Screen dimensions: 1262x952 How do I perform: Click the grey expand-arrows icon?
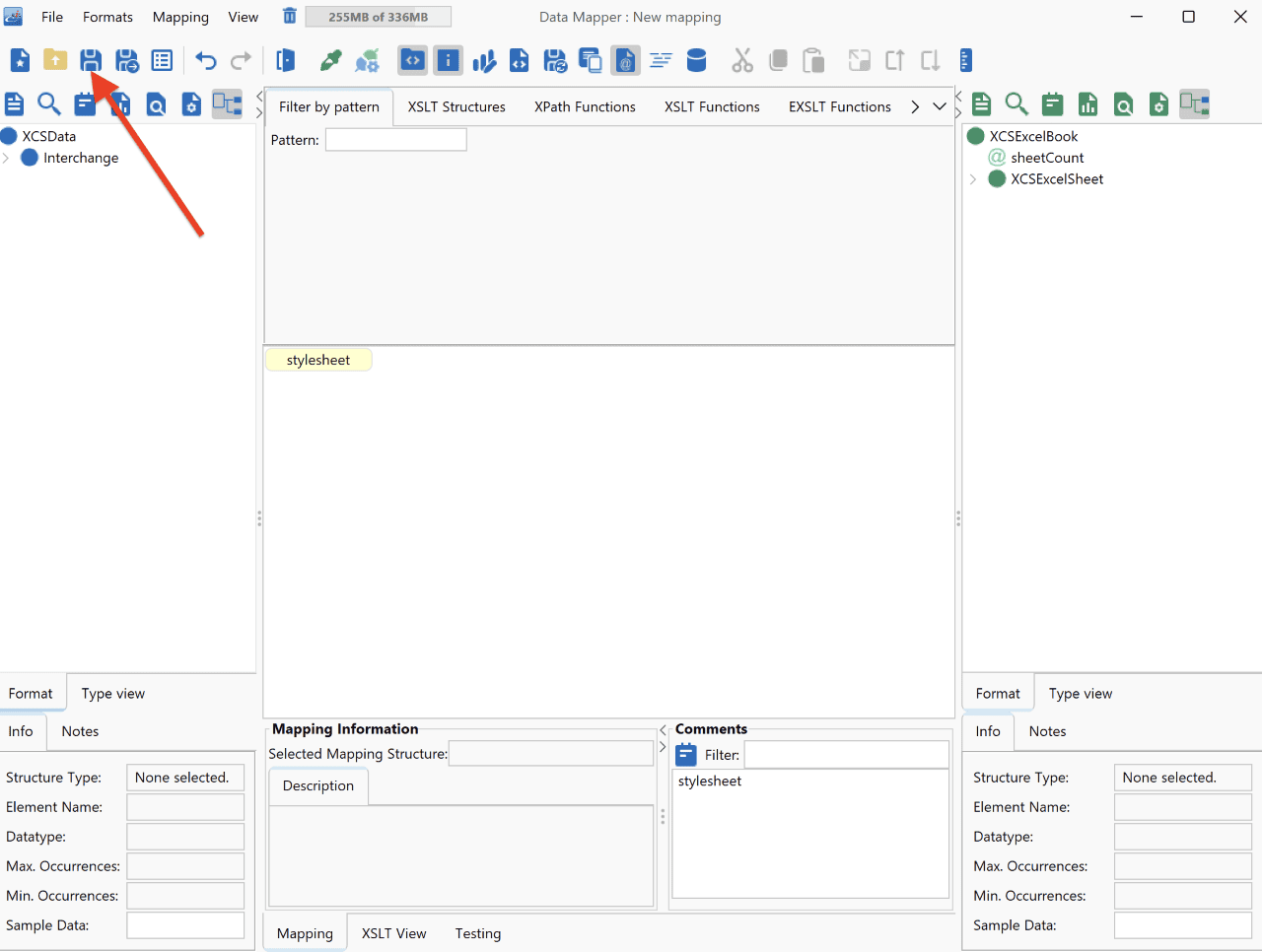click(x=860, y=60)
